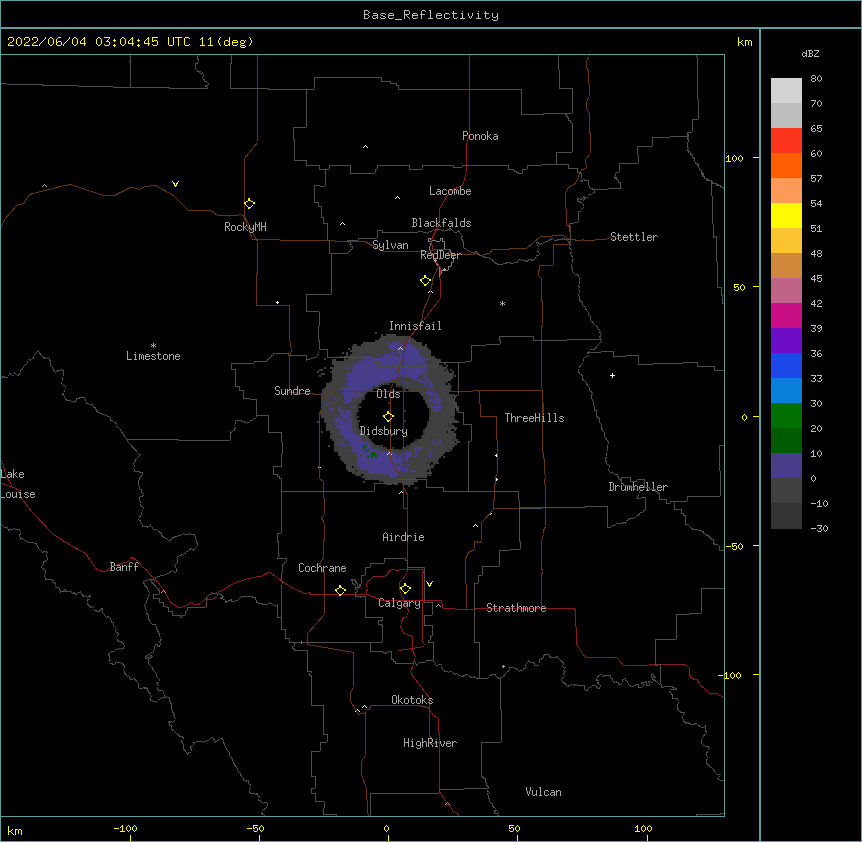This screenshot has width=862, height=842.
Task: Click the Strathmore town label
Action: 516,608
